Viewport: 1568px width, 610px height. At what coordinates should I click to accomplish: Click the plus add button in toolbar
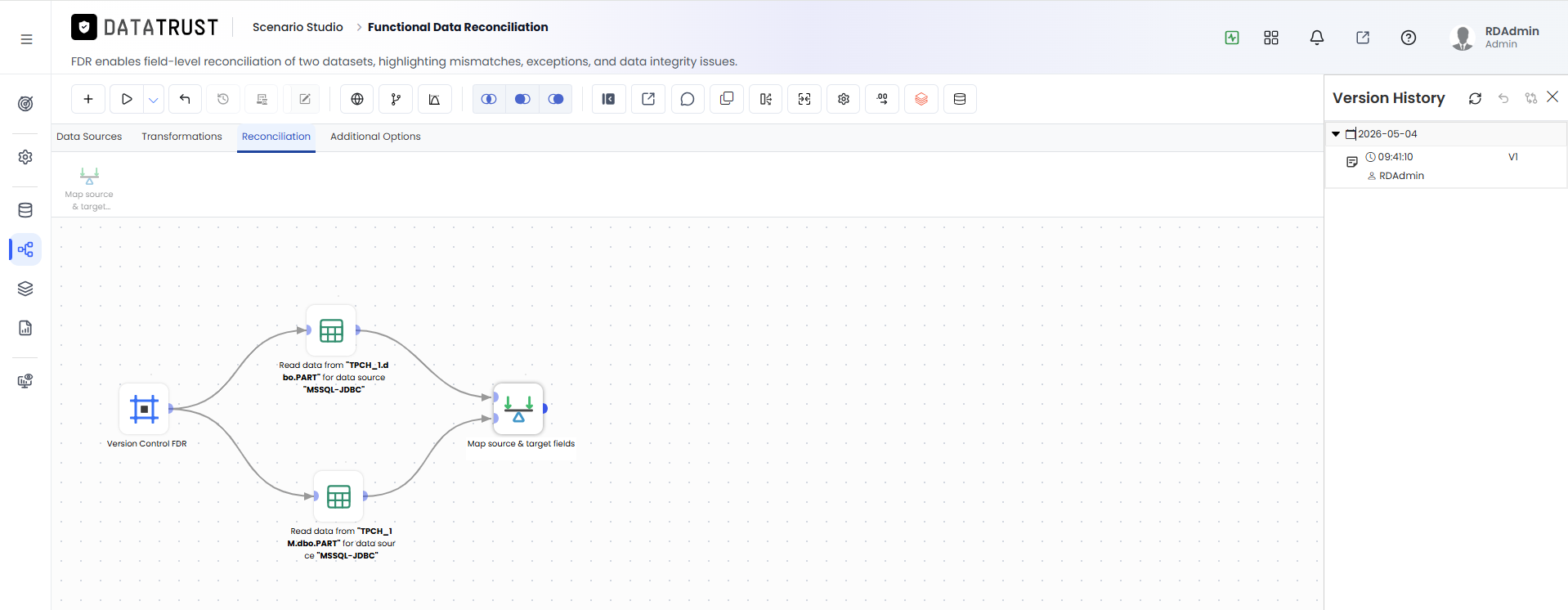(88, 99)
